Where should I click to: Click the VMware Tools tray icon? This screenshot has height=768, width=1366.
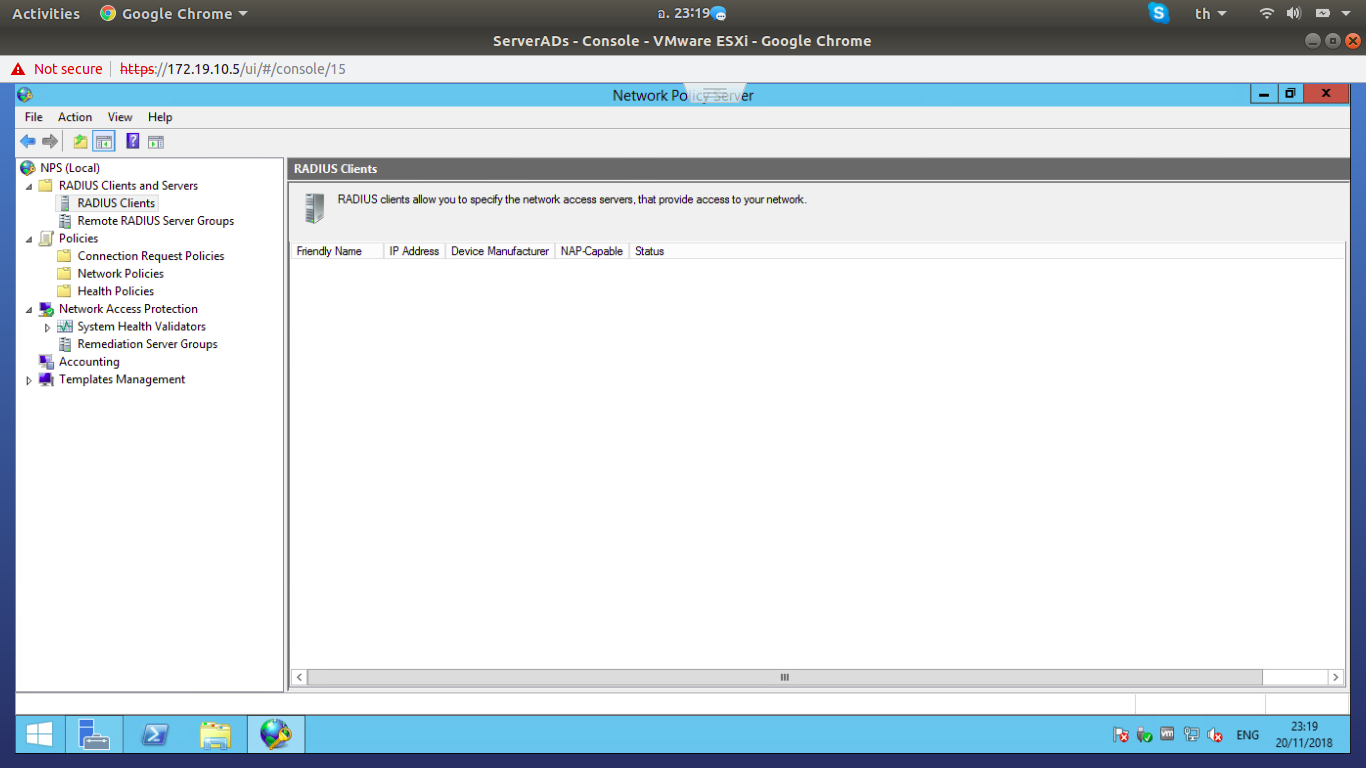pos(1168,735)
